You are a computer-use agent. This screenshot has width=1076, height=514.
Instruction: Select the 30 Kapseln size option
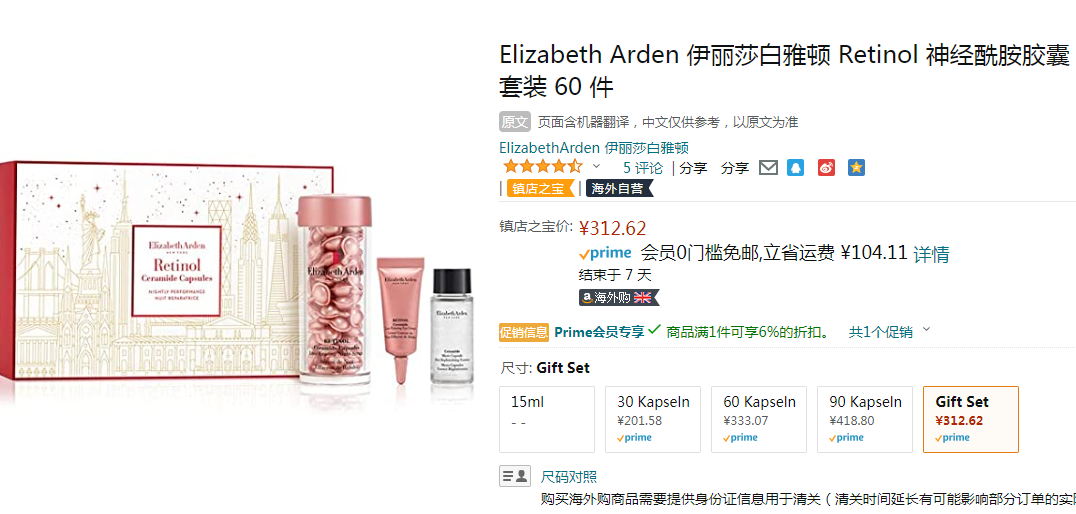point(653,419)
